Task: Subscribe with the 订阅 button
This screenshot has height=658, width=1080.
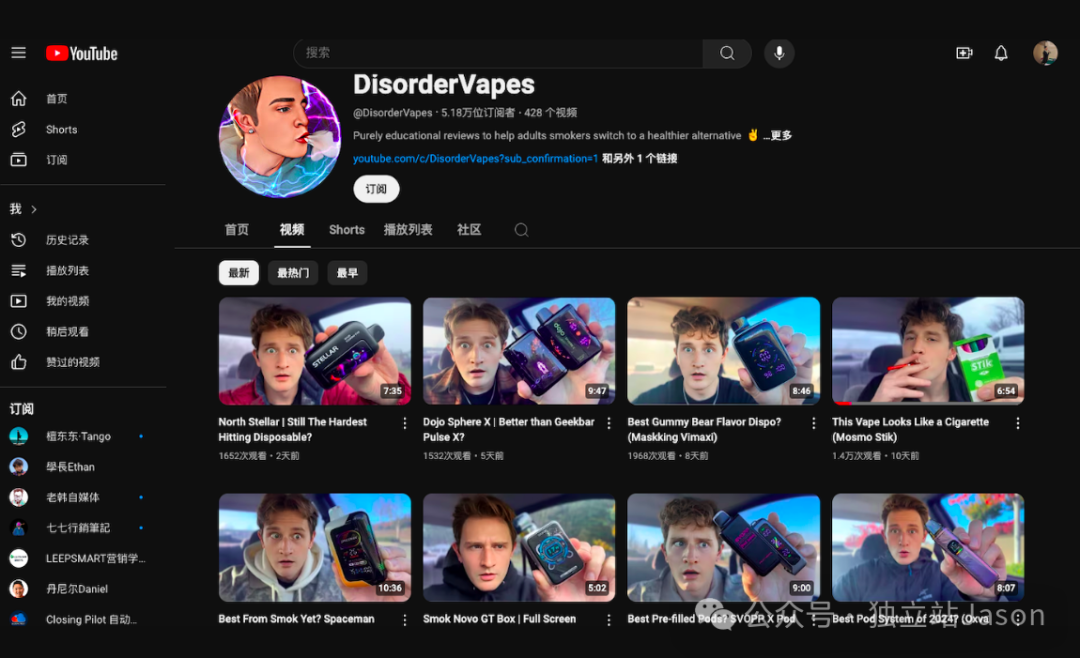Action: (x=376, y=189)
